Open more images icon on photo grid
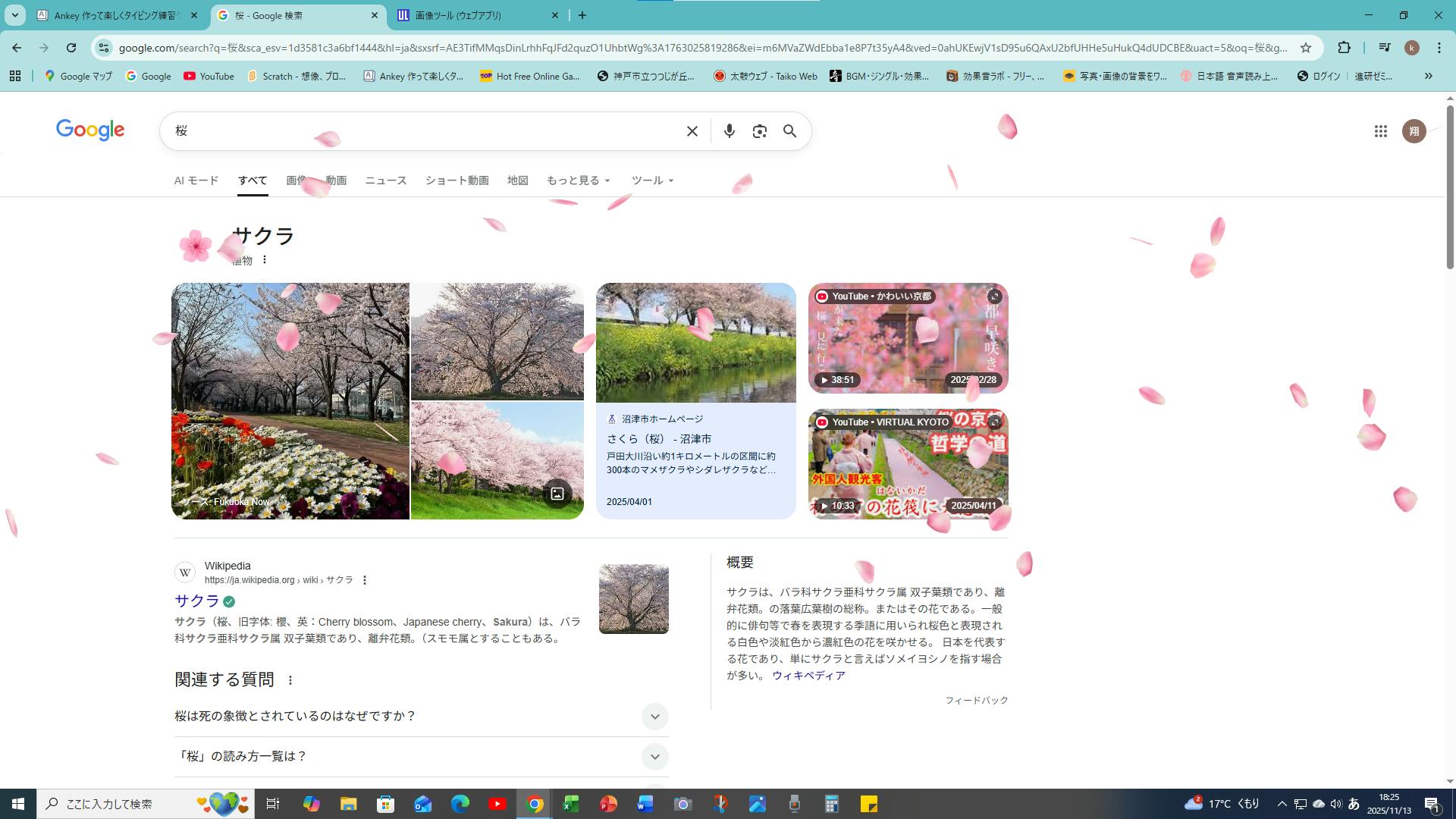The width and height of the screenshot is (1456, 819). [x=557, y=494]
